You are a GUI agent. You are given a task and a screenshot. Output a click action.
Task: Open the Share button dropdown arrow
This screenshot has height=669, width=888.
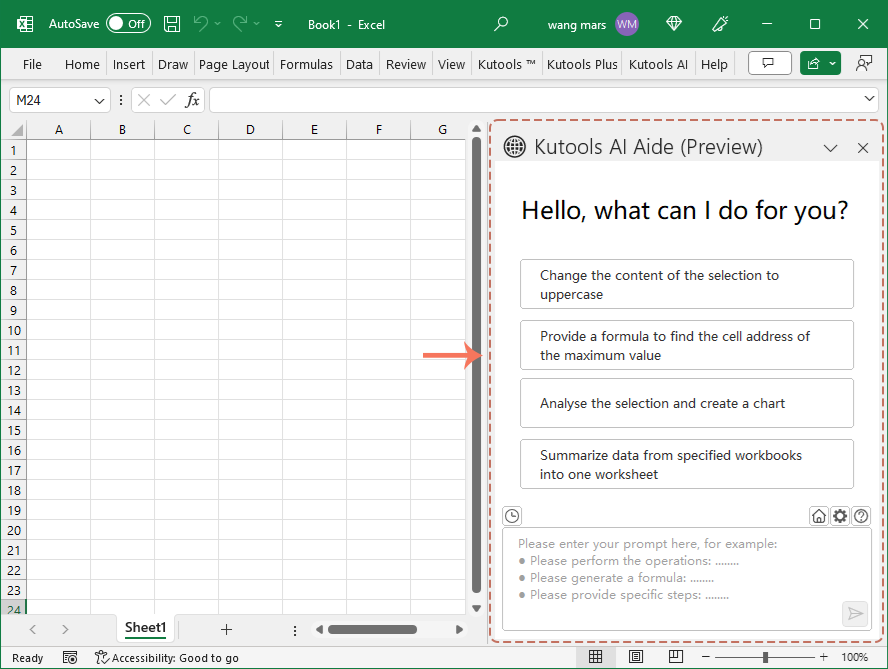(833, 63)
